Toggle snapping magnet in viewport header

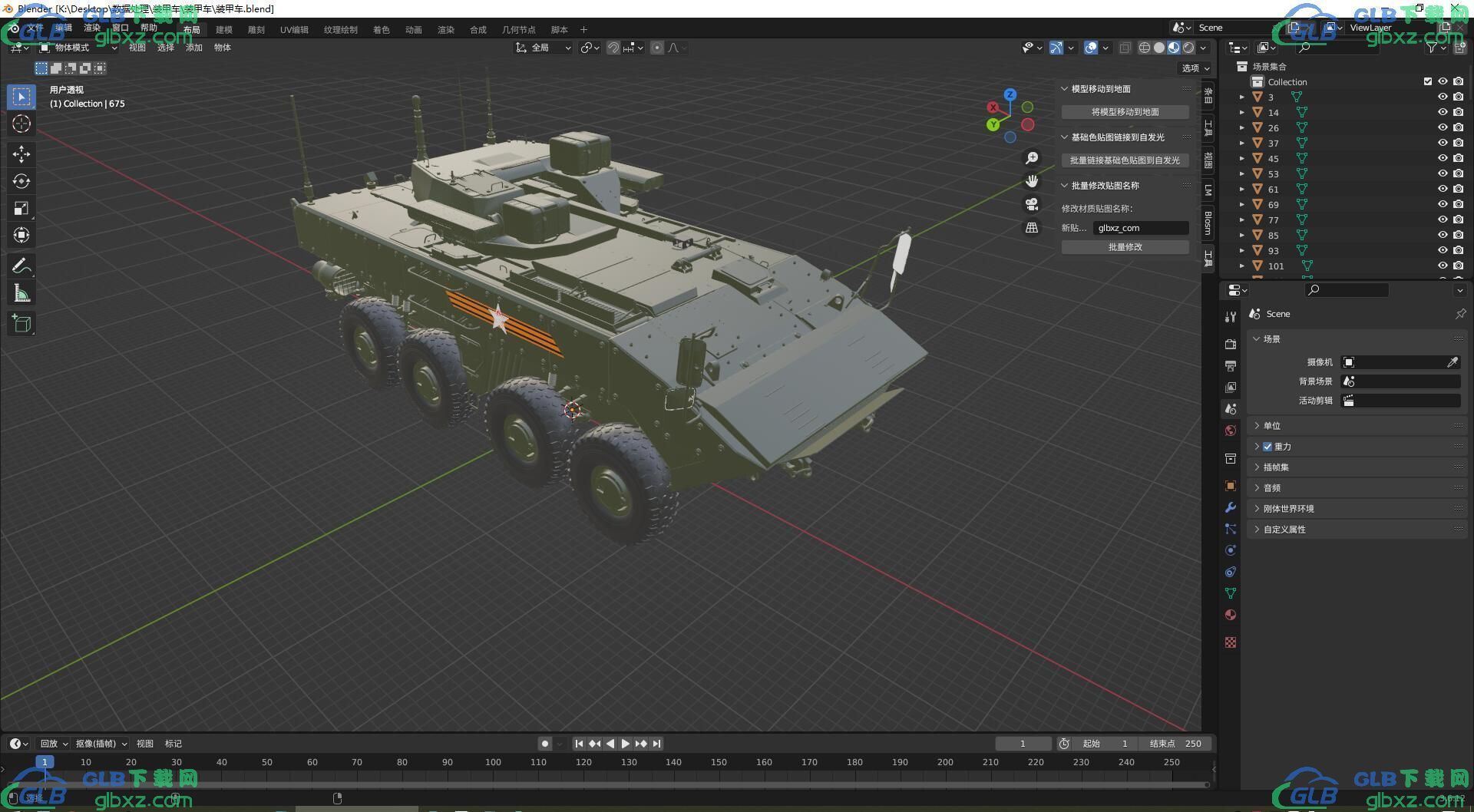coord(613,48)
